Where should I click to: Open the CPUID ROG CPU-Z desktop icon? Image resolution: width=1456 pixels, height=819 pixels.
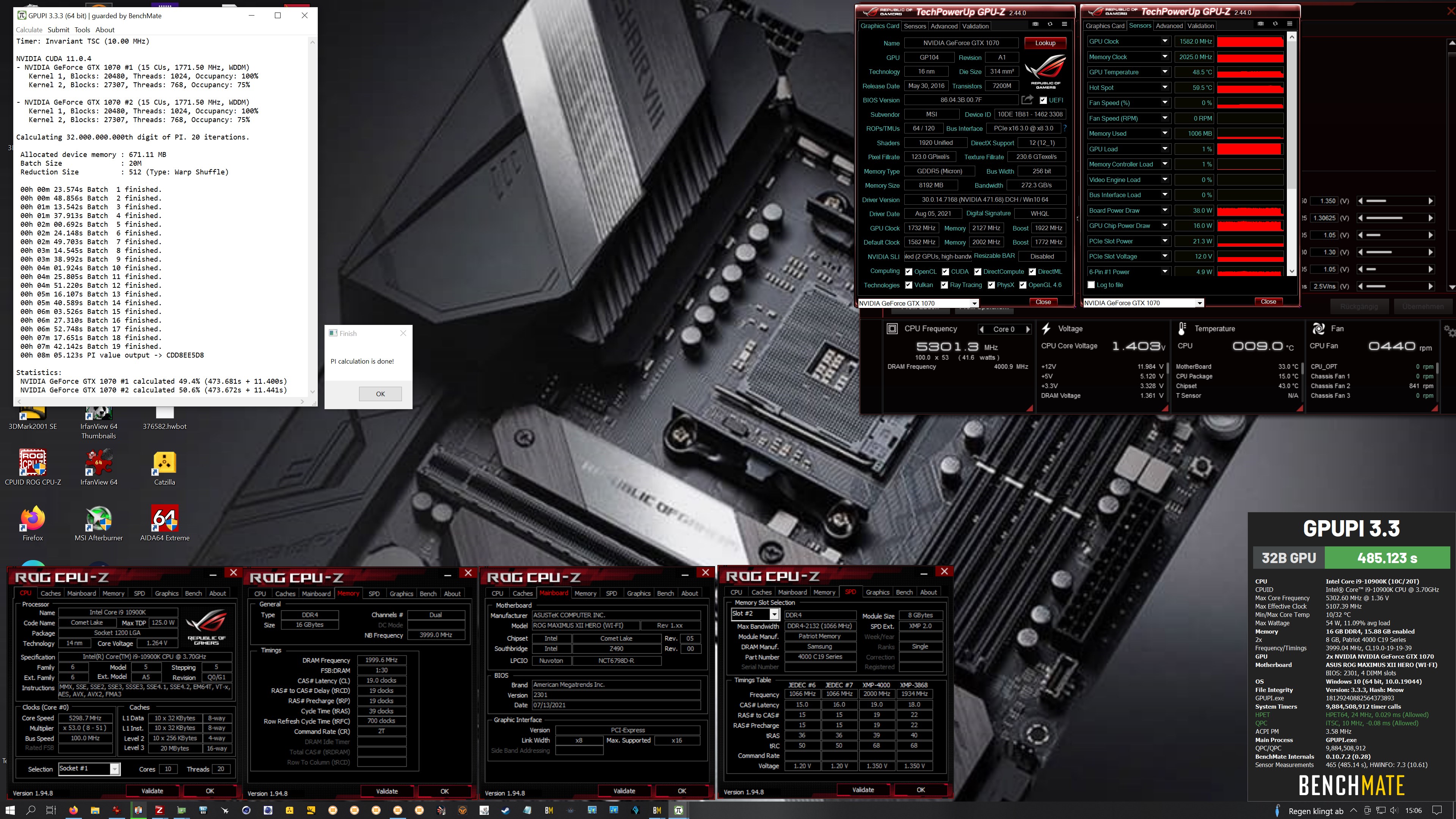(x=33, y=467)
